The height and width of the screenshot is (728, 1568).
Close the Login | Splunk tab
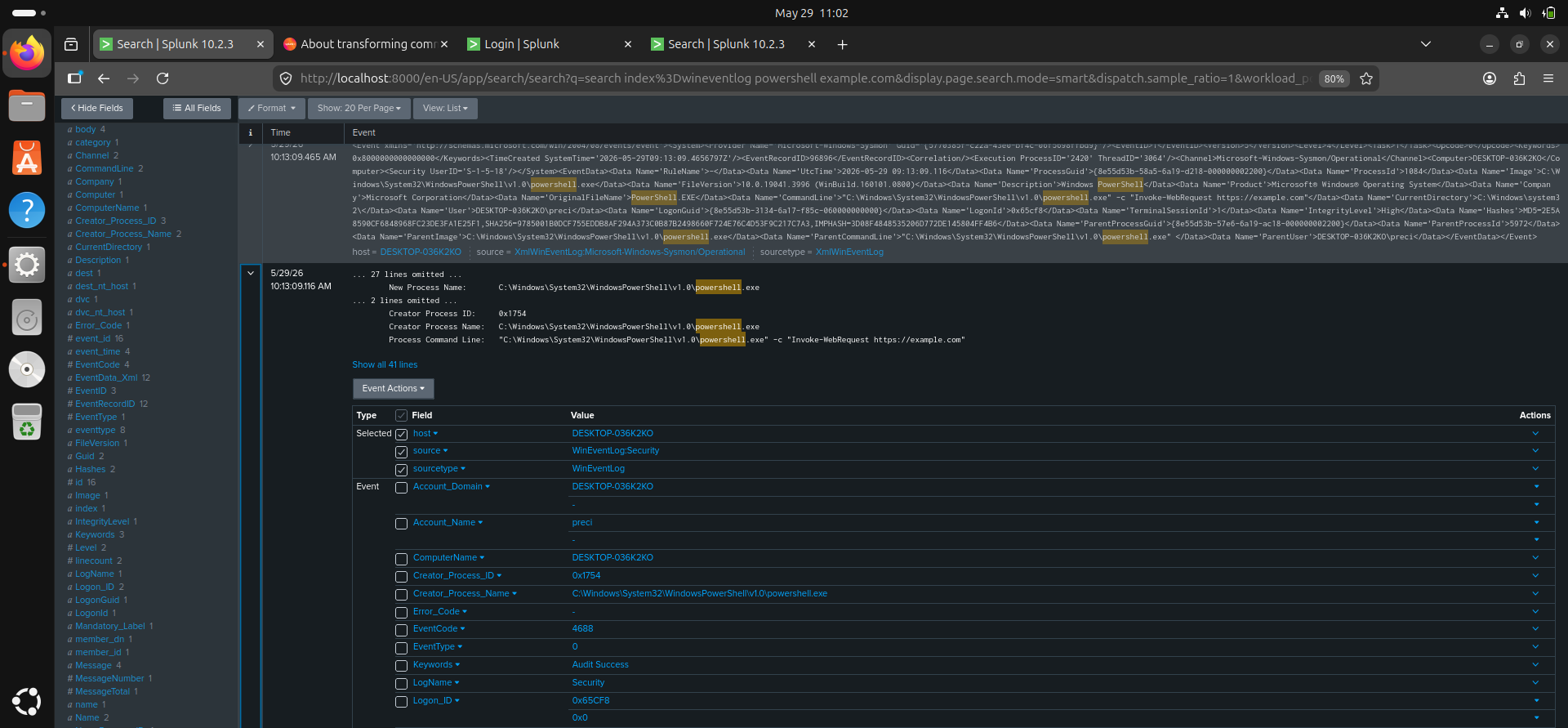(x=628, y=44)
